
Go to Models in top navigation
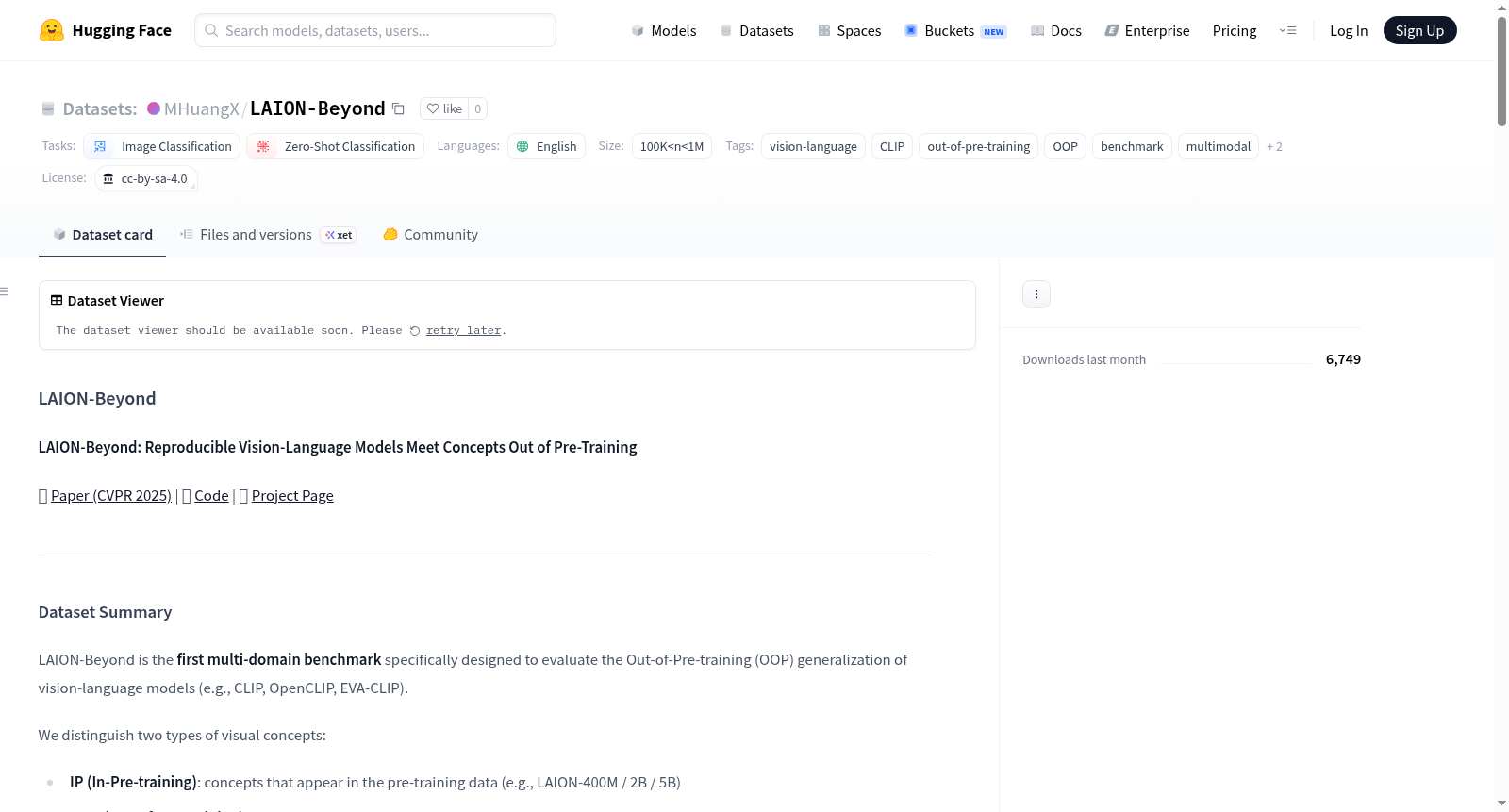664,30
